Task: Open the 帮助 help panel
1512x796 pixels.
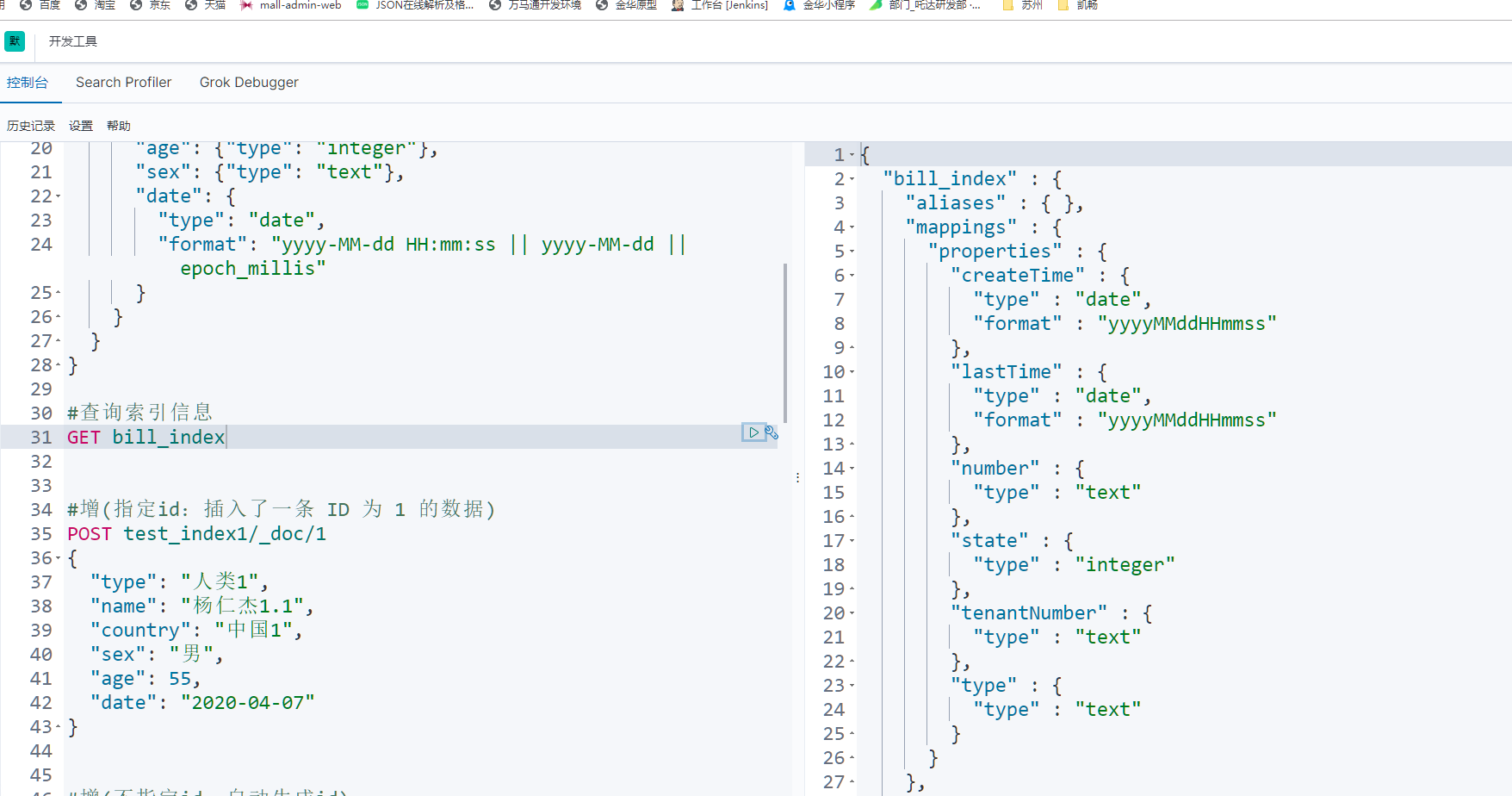Action: [x=119, y=126]
